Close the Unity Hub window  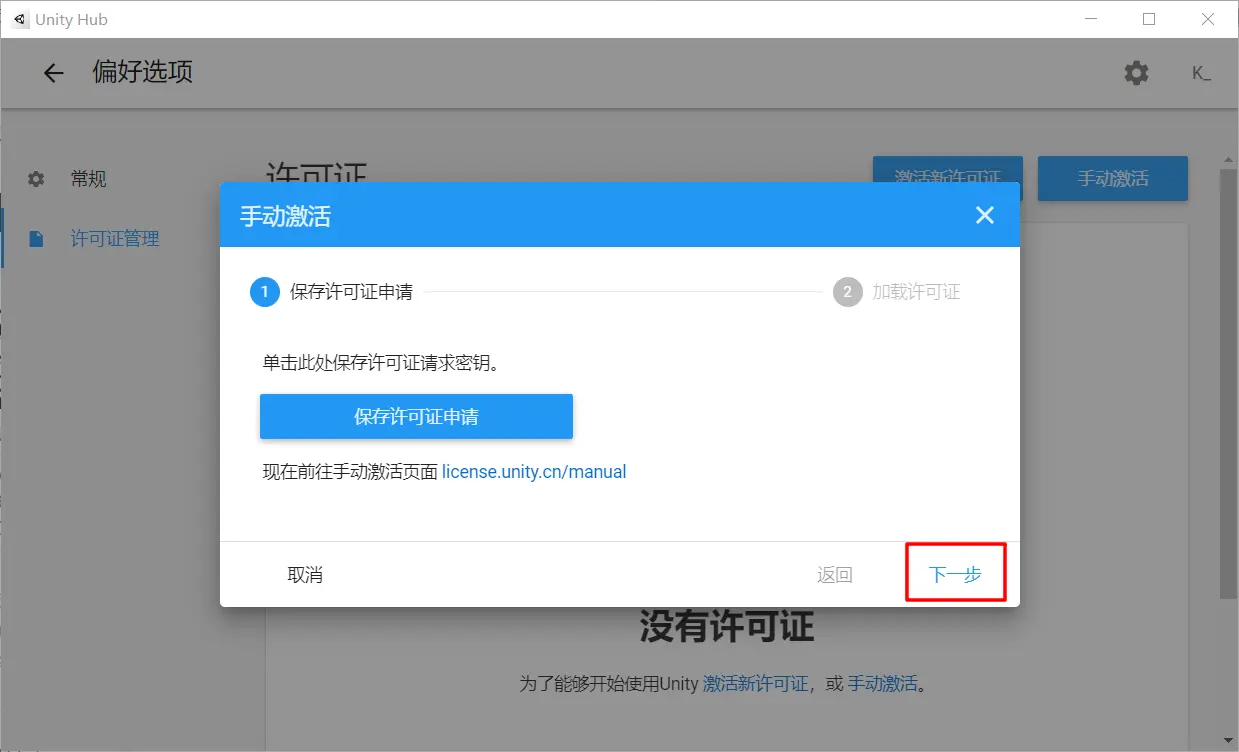[x=1208, y=19]
